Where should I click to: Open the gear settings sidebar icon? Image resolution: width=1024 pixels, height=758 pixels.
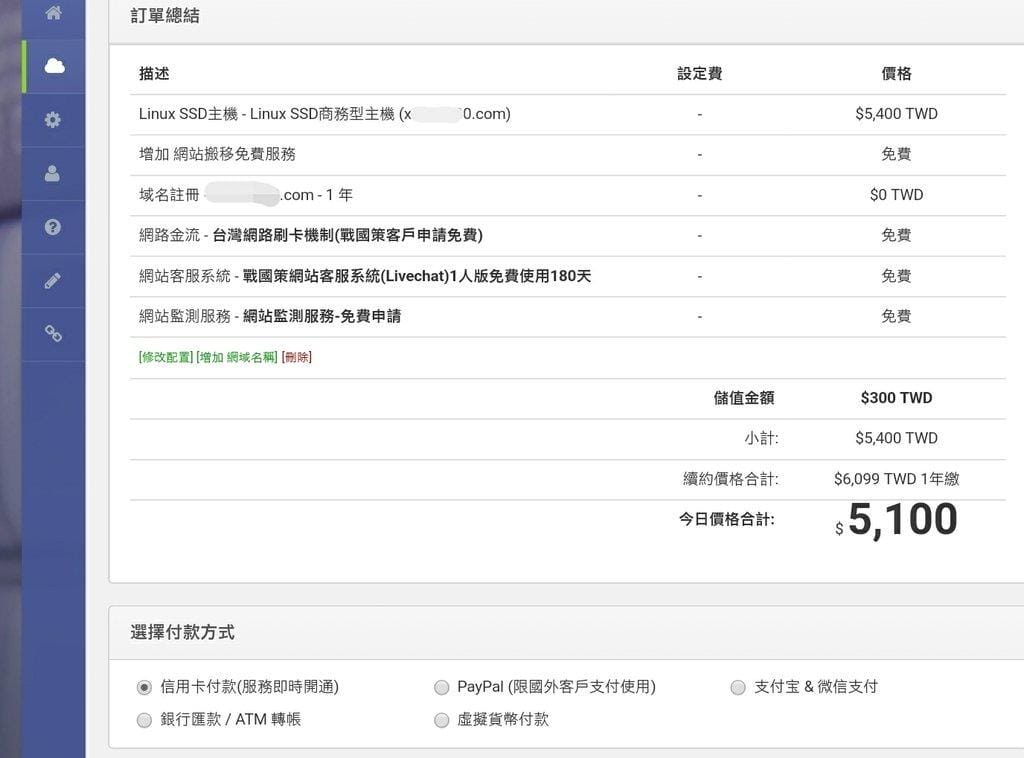click(53, 119)
